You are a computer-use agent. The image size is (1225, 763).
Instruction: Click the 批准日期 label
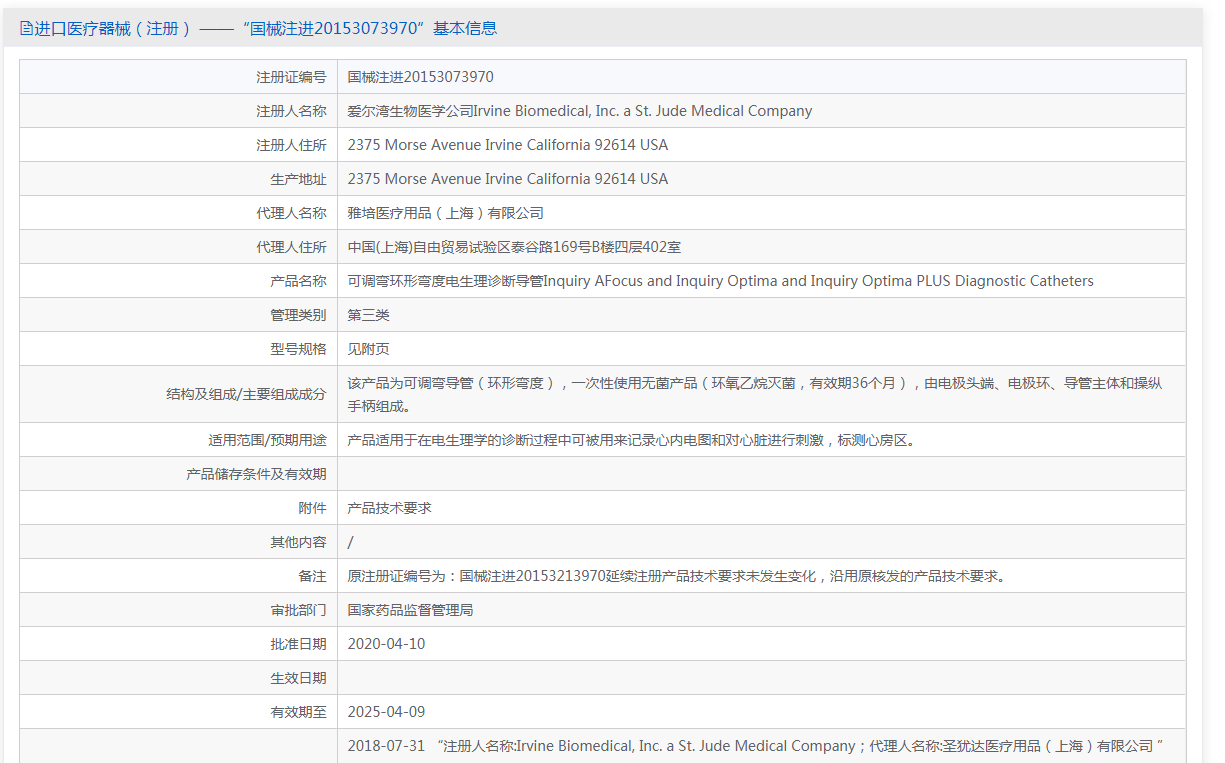[x=298, y=644]
